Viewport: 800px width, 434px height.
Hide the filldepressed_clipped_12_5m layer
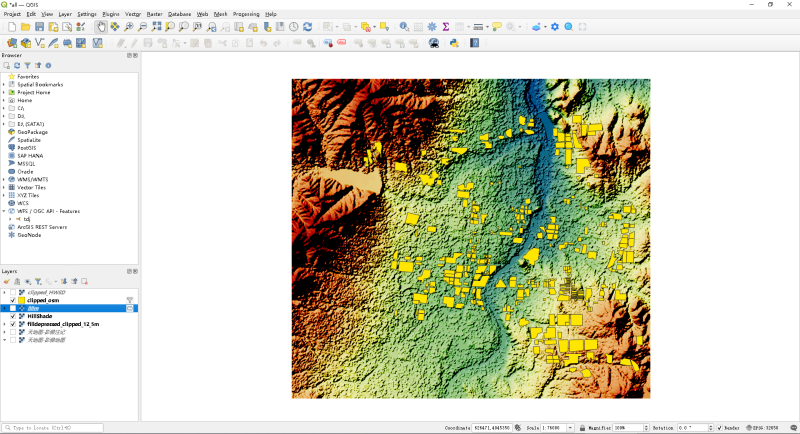[x=13, y=324]
